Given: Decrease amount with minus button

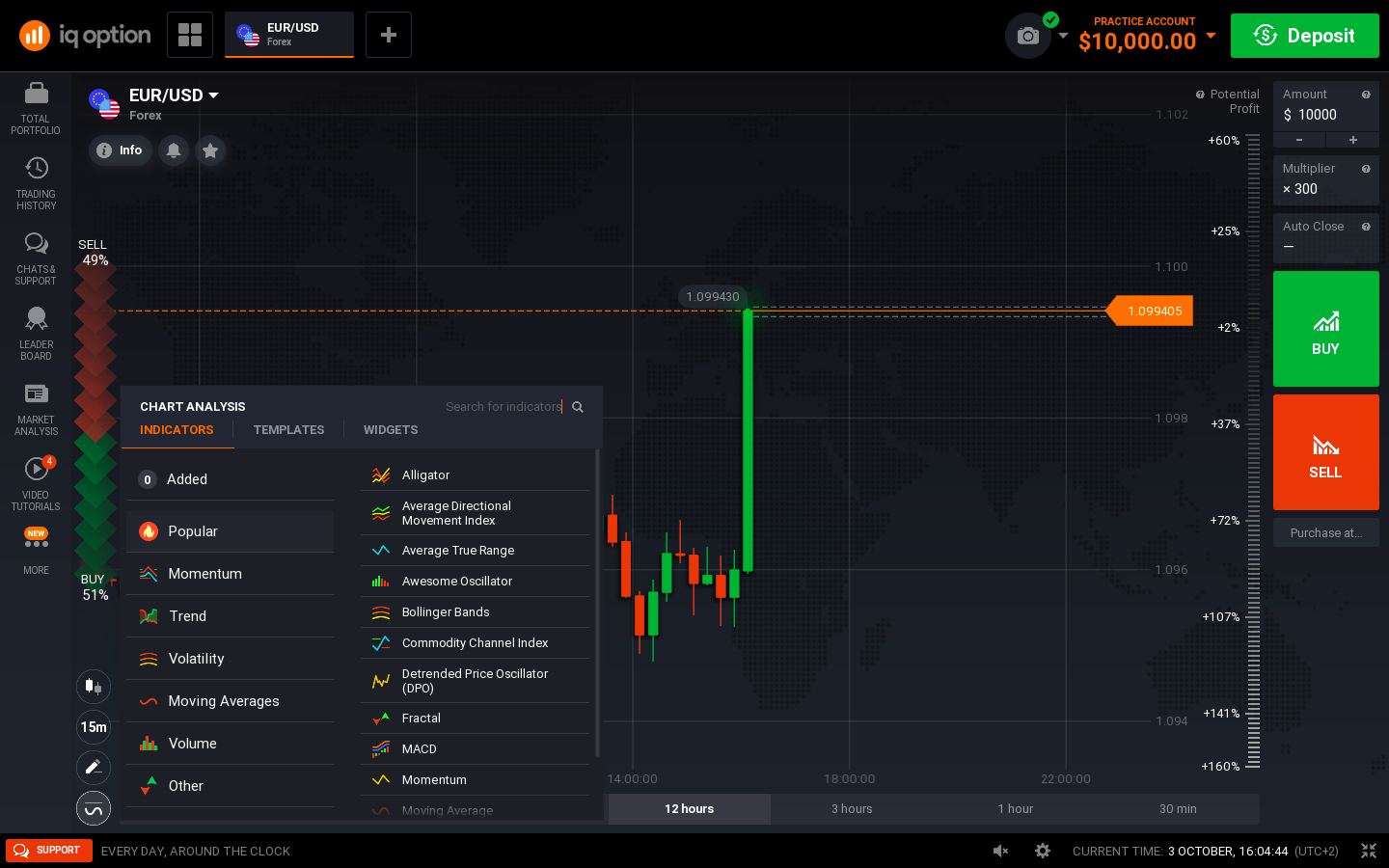Looking at the screenshot, I should click(1299, 140).
